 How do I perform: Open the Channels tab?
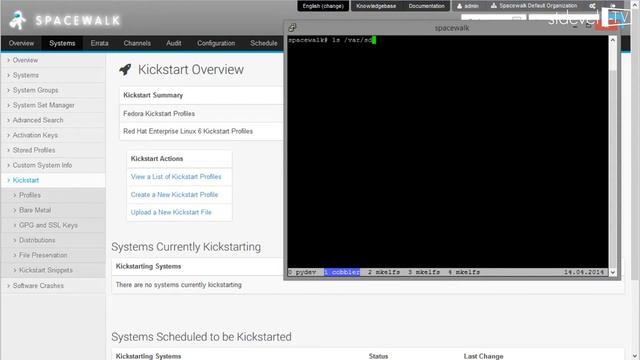[137, 43]
